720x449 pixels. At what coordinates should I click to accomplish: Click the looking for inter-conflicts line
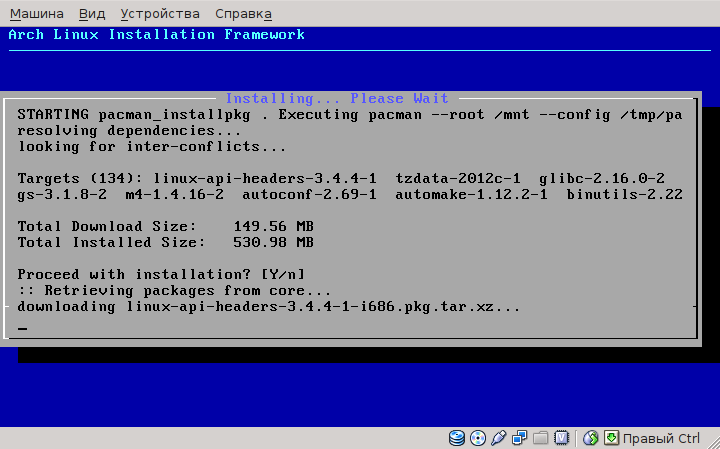click(152, 146)
